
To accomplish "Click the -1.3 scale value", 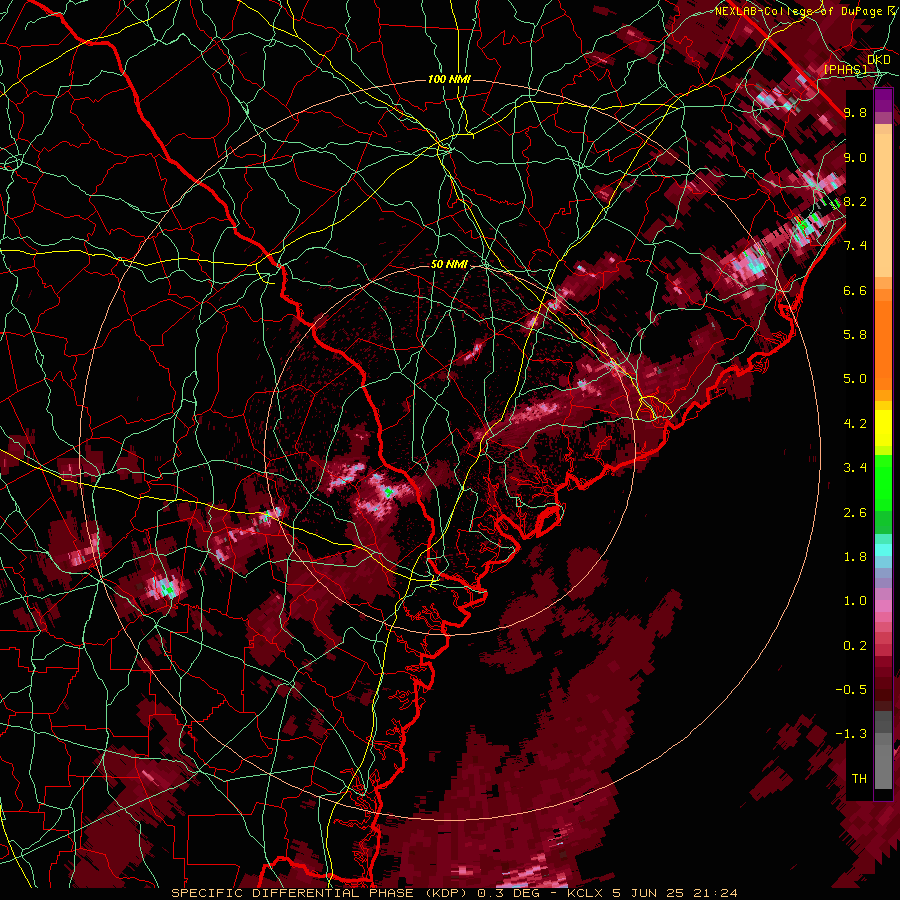I will pos(851,734).
